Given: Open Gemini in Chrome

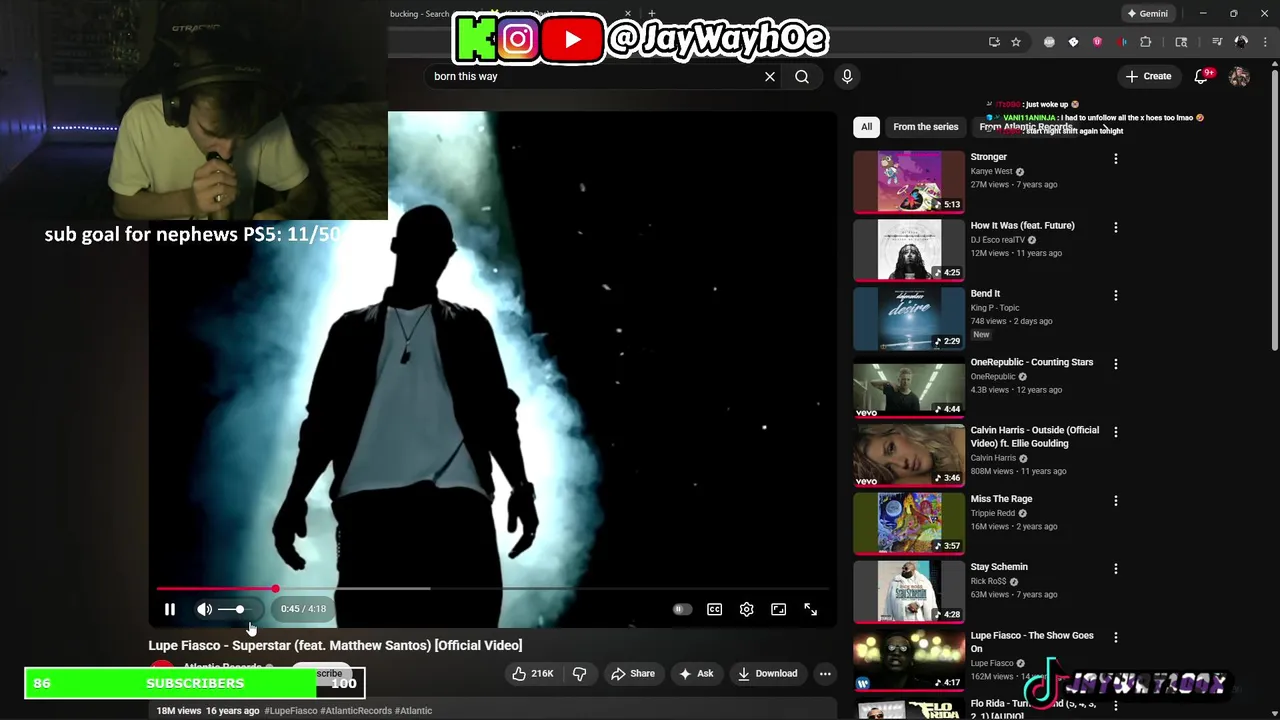Looking at the screenshot, I should (1147, 14).
